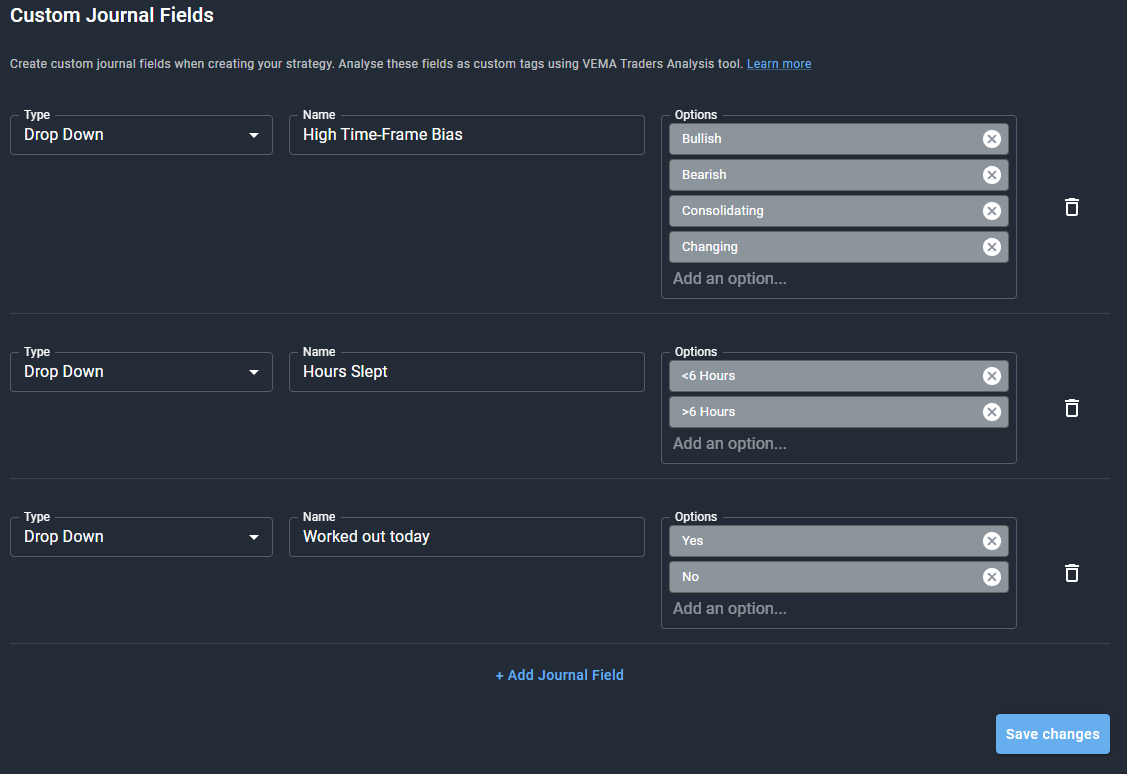Remove the Yes option
The height and width of the screenshot is (774, 1127).
pyautogui.click(x=992, y=541)
